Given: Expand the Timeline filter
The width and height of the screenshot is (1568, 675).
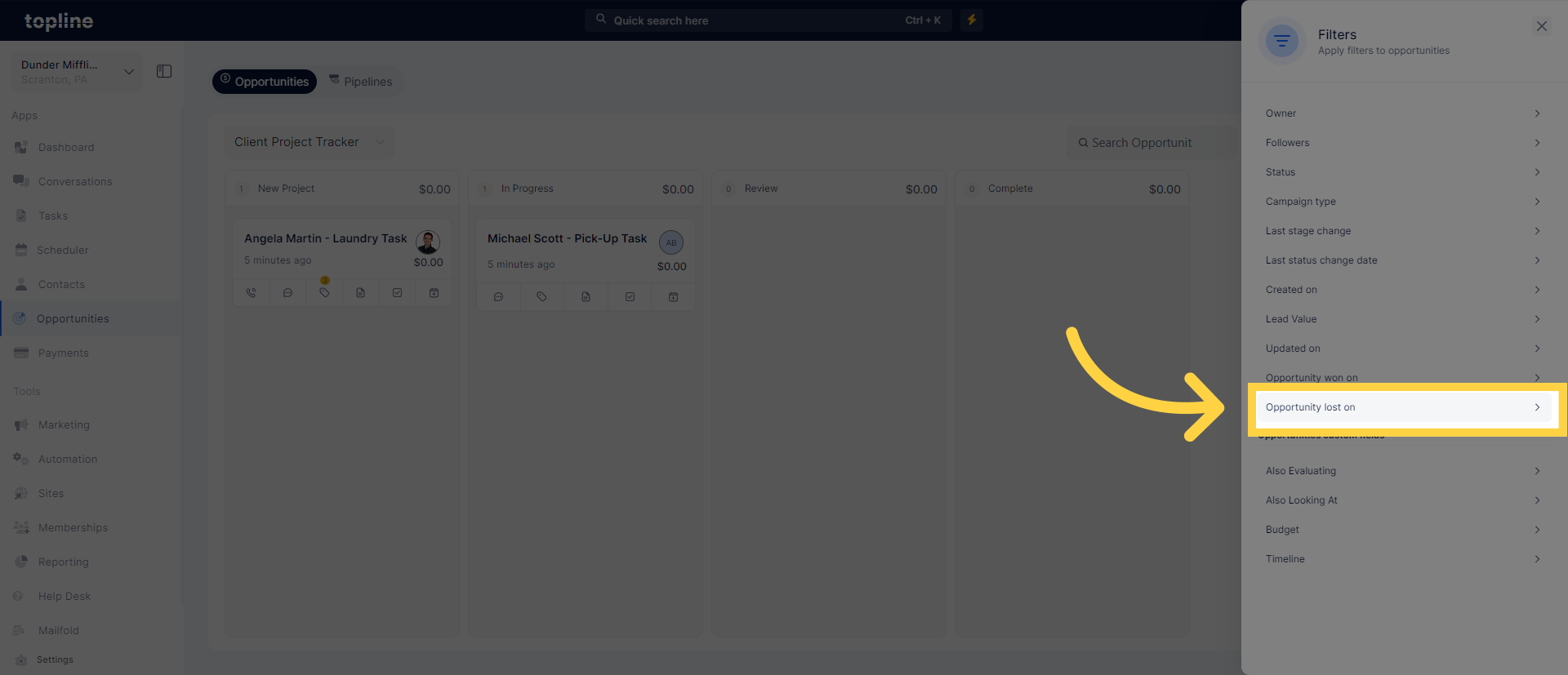Looking at the screenshot, I should [x=1403, y=559].
